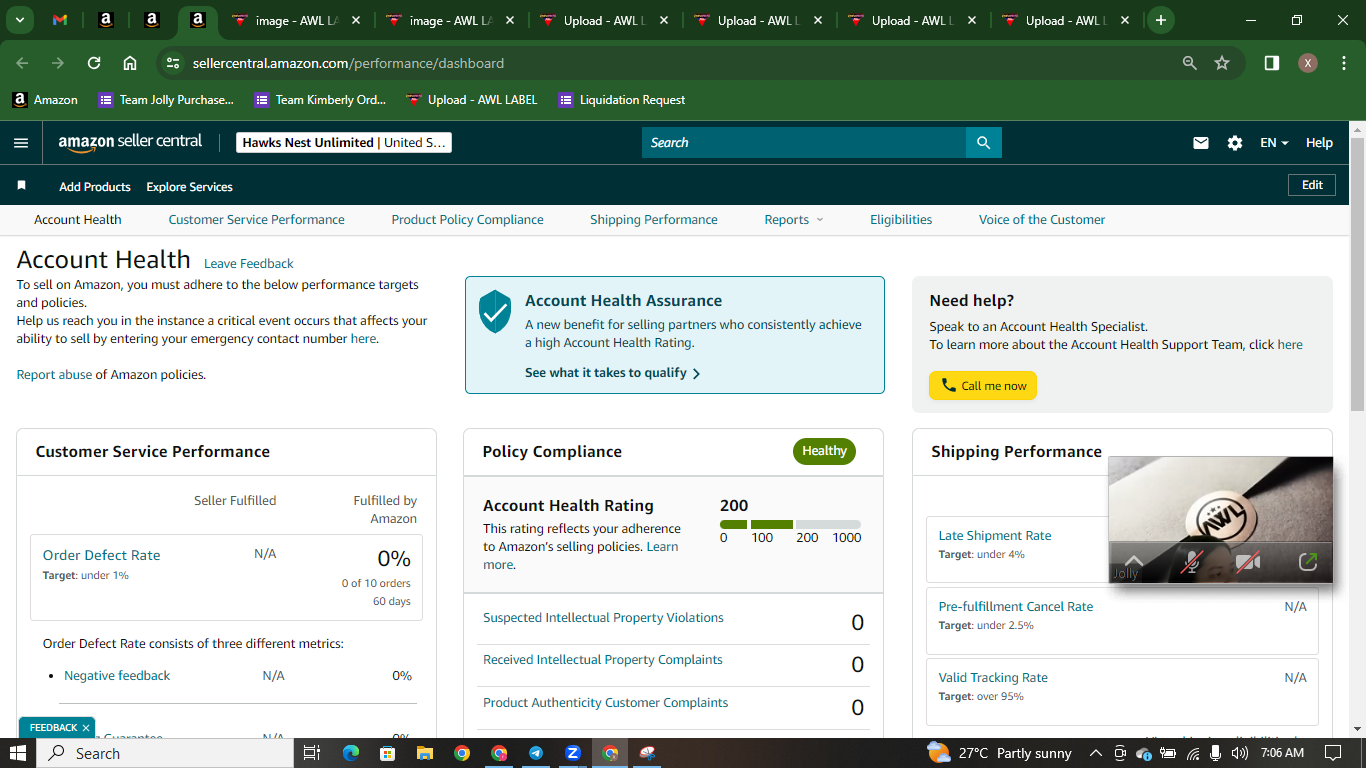Open File Explorer from the taskbar
Screen dimensions: 1366x768
424,753
